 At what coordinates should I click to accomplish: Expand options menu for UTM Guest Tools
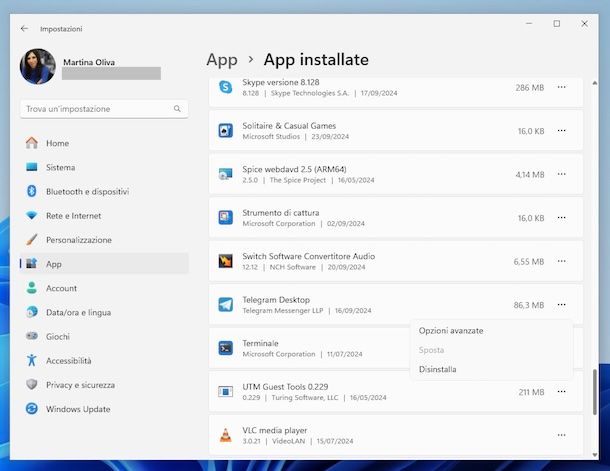[562, 392]
